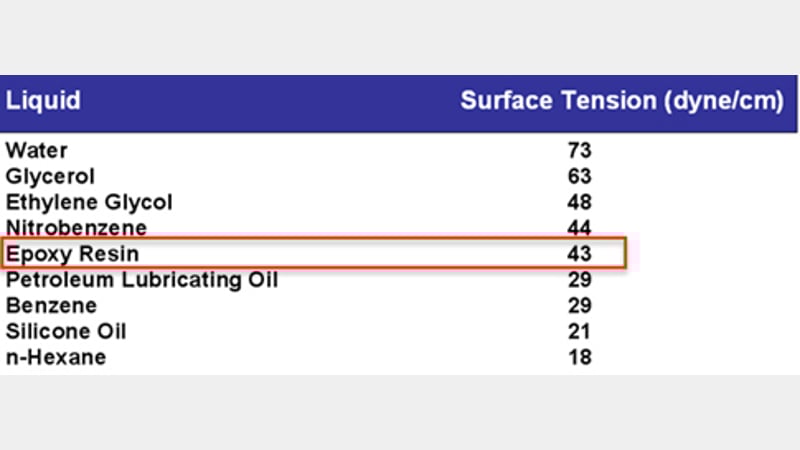Click the value 18 for n-Hexane

click(x=579, y=357)
